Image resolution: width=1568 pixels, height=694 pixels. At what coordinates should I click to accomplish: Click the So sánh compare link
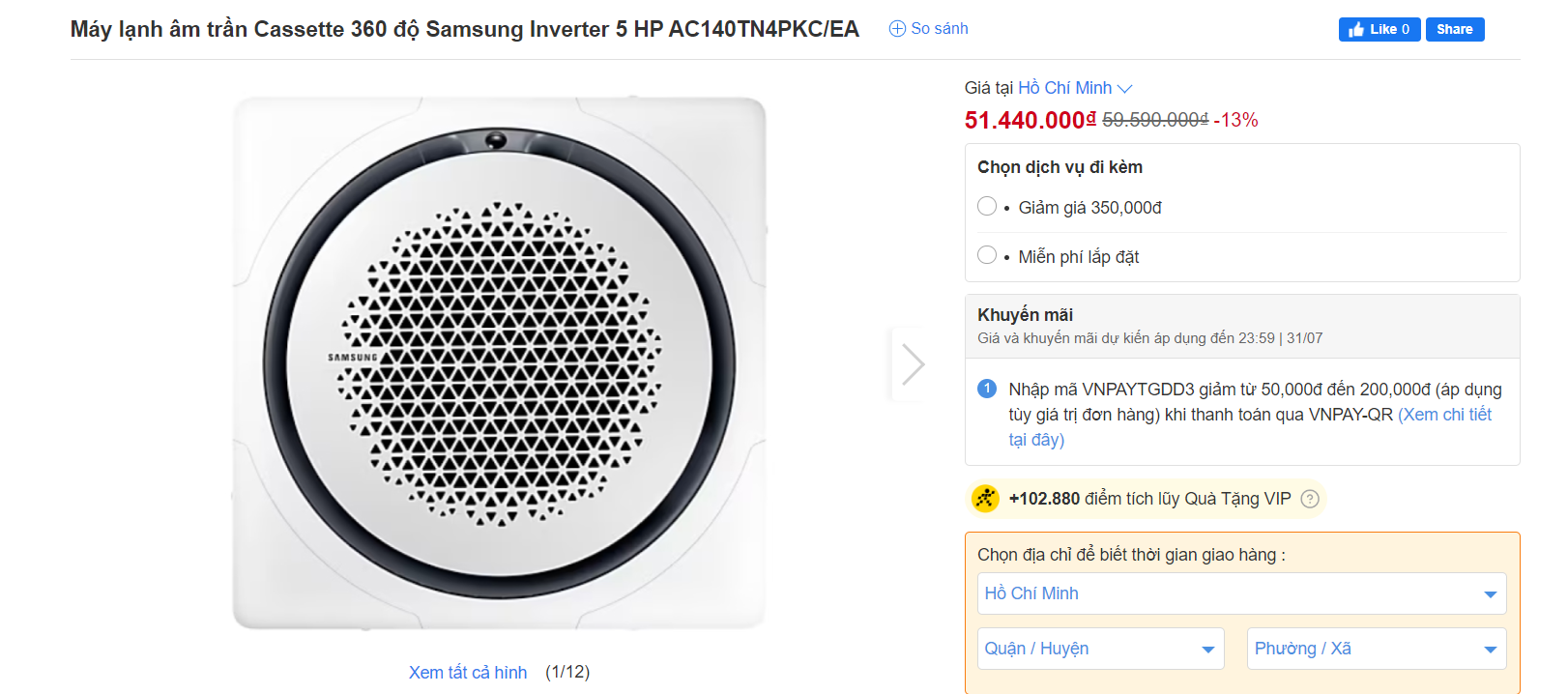tap(939, 29)
